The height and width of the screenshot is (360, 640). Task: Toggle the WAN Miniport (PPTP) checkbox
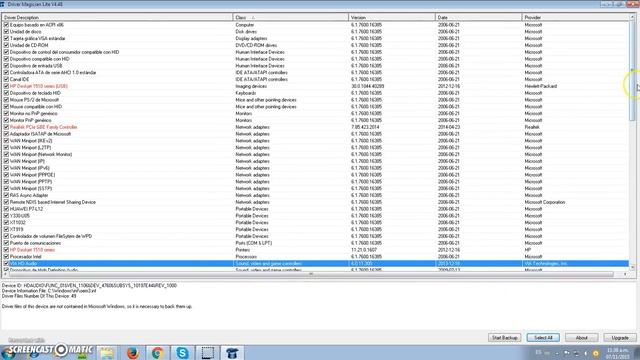click(x=6, y=182)
